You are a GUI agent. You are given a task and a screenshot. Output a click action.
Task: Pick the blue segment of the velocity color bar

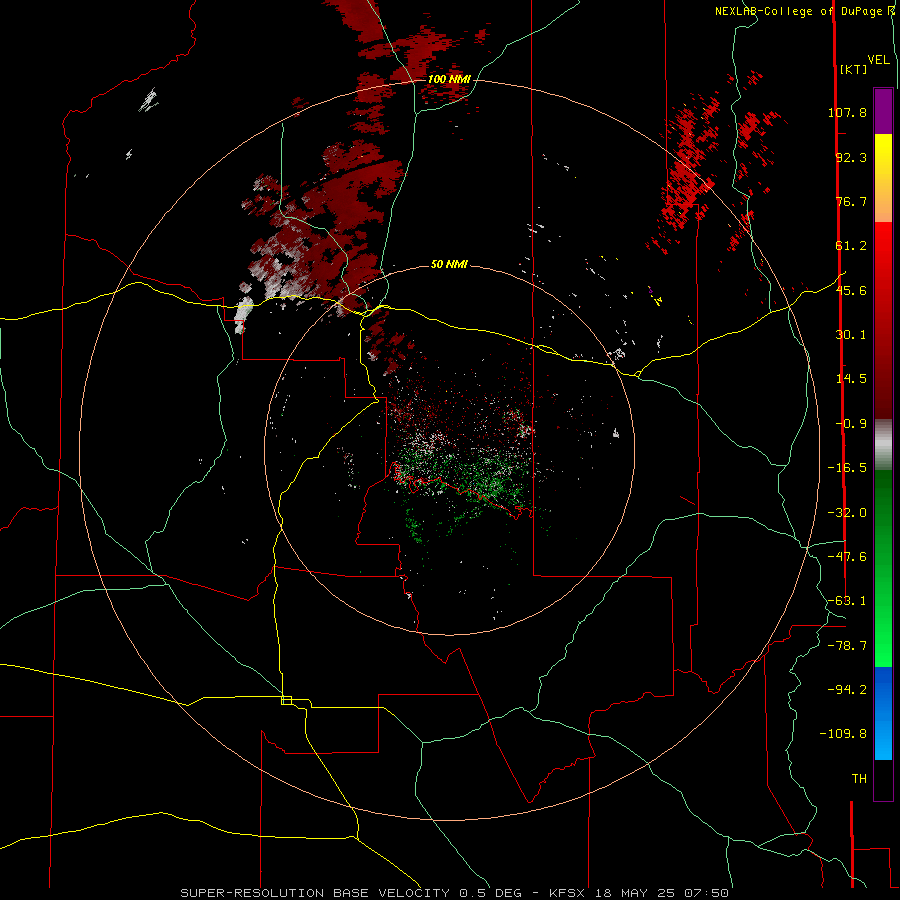[x=883, y=713]
